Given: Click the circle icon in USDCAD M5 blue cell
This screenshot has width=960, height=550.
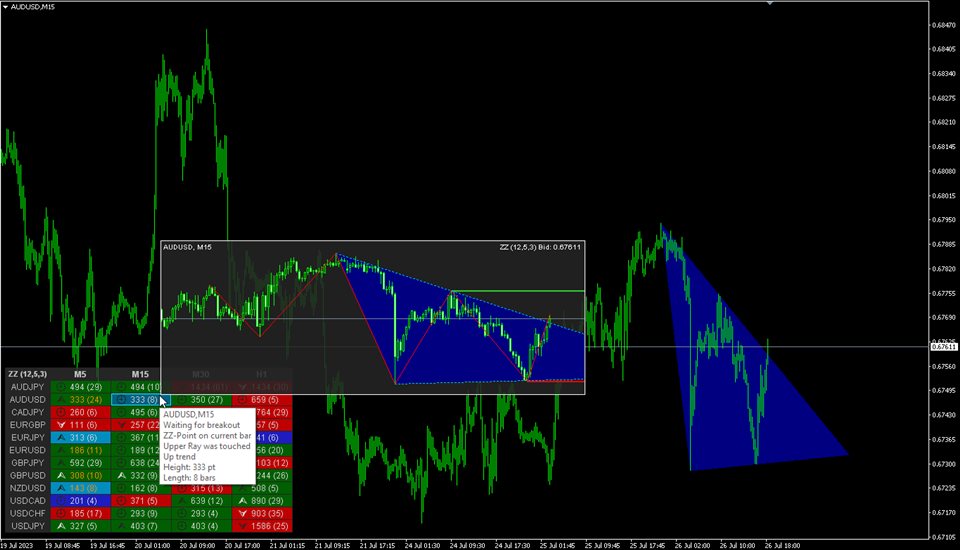Looking at the screenshot, I should (x=61, y=501).
